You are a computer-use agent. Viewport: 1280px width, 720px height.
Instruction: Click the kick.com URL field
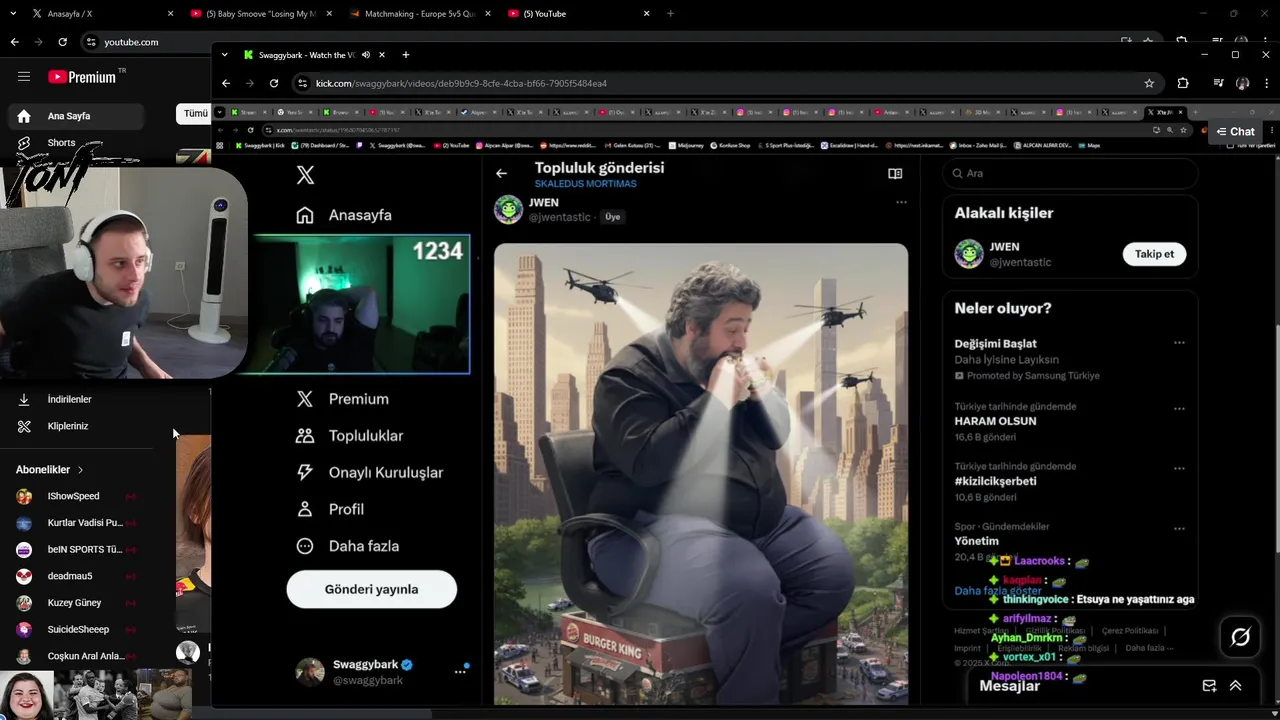[727, 83]
